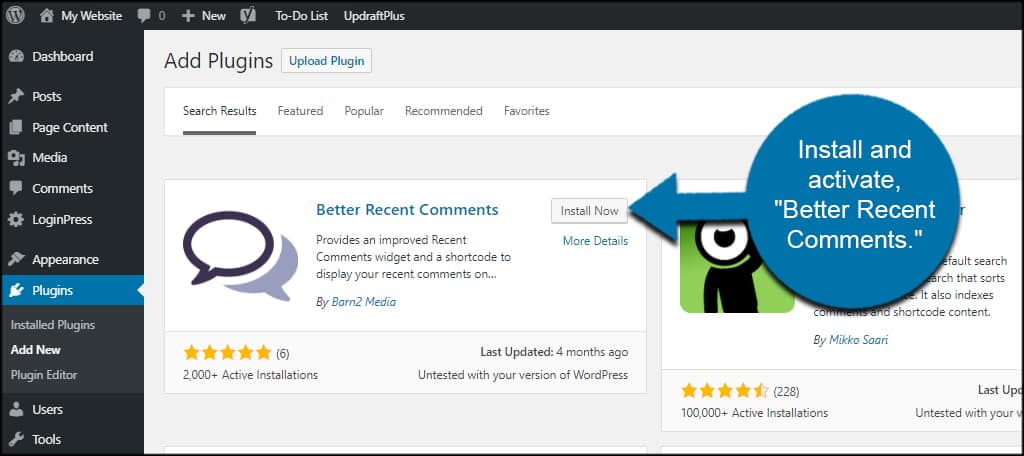The height and width of the screenshot is (456, 1024).
Task: Click the Media icon in sidebar
Action: tap(16, 158)
